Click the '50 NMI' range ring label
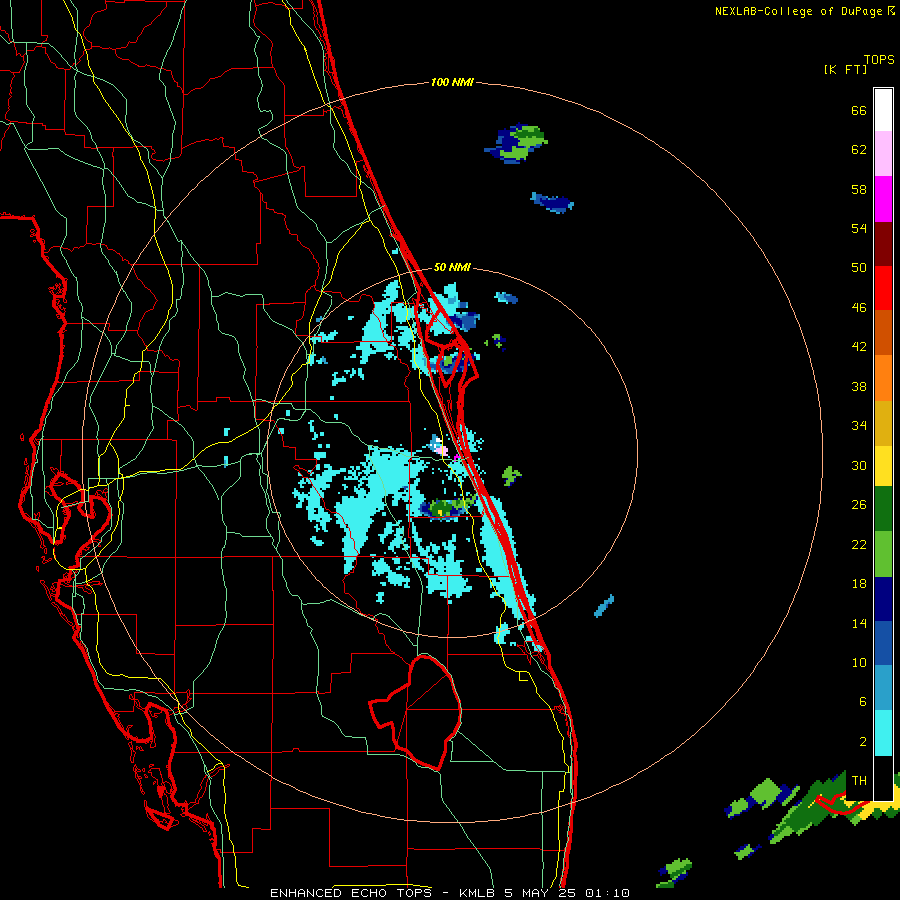 click(x=452, y=267)
